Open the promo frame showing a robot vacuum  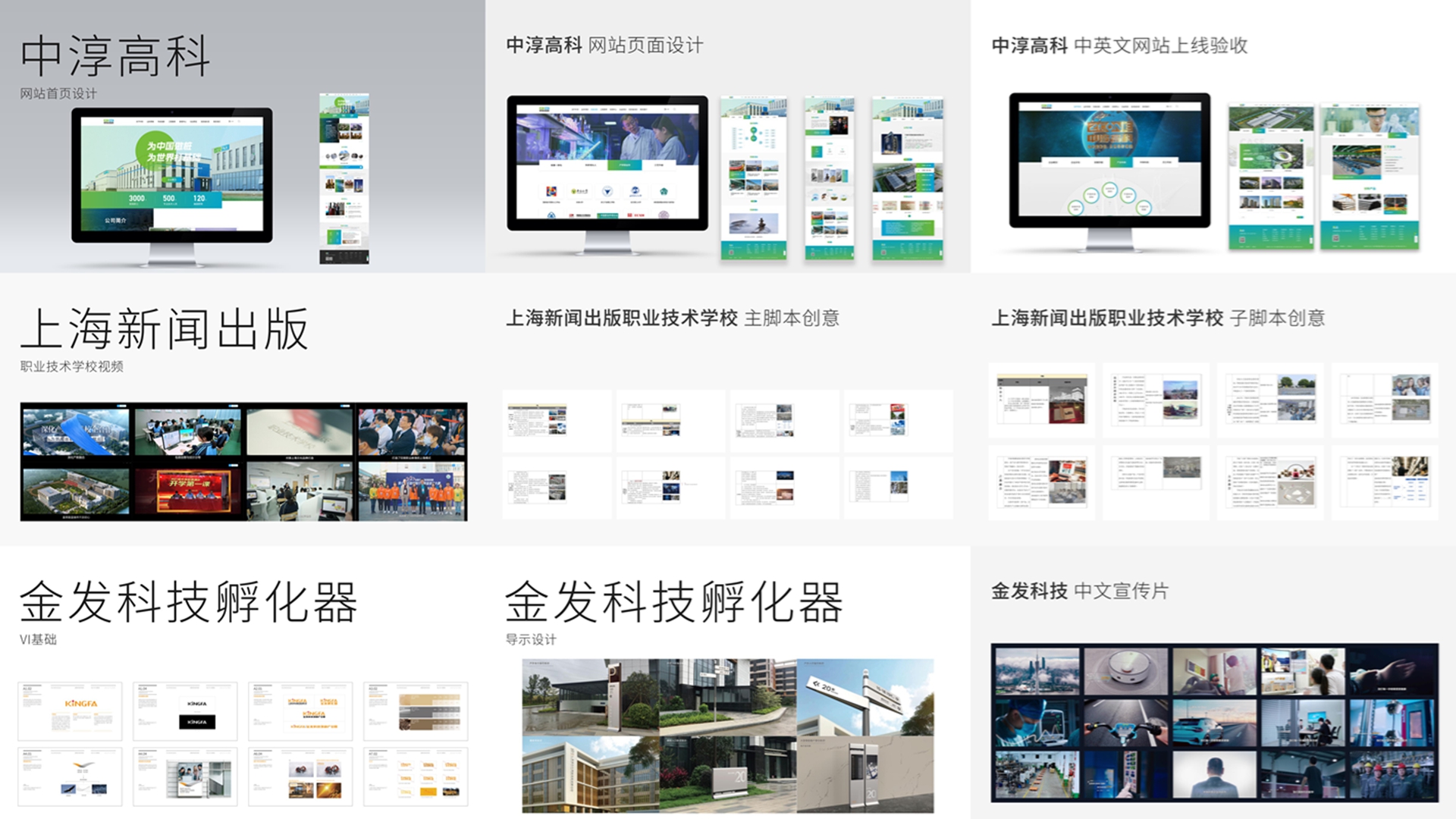tap(1125, 672)
